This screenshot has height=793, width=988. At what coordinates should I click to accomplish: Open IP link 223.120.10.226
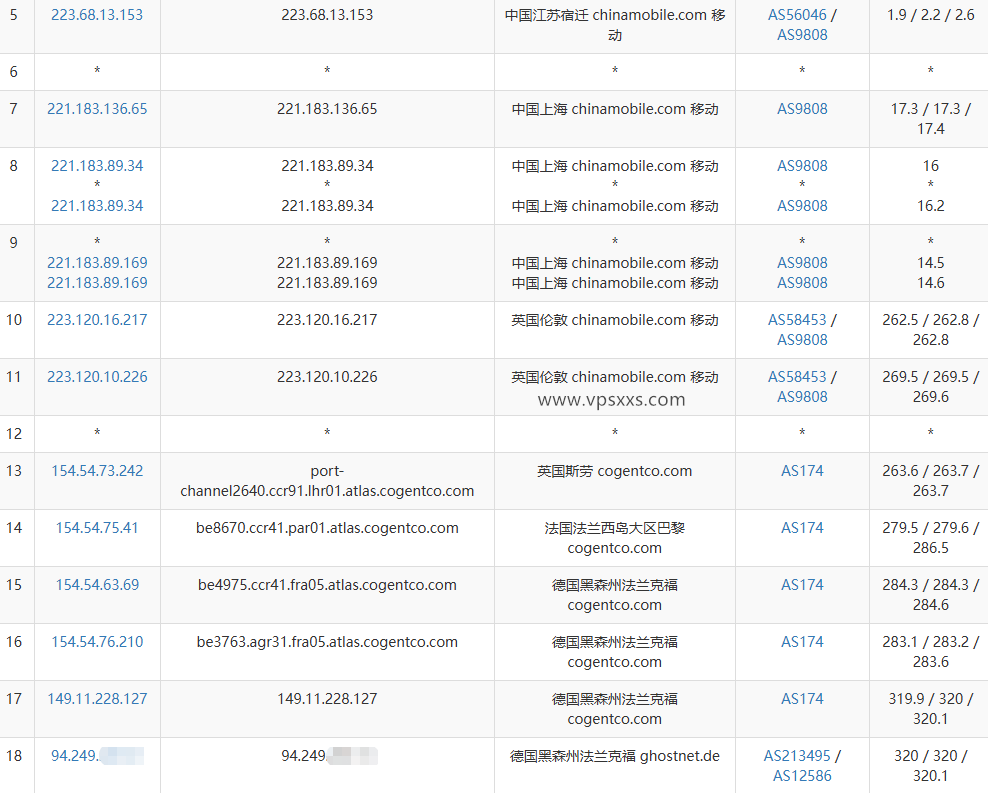coord(97,377)
